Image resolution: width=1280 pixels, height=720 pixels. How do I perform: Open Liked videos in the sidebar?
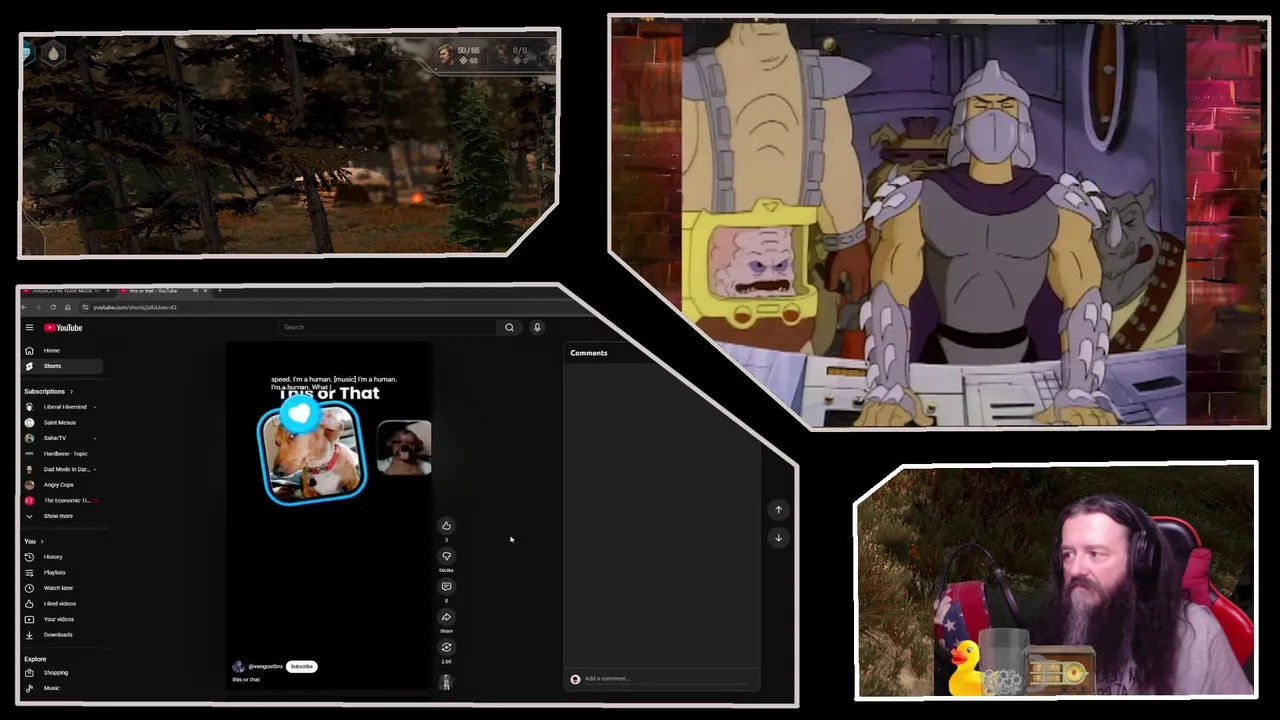point(62,603)
